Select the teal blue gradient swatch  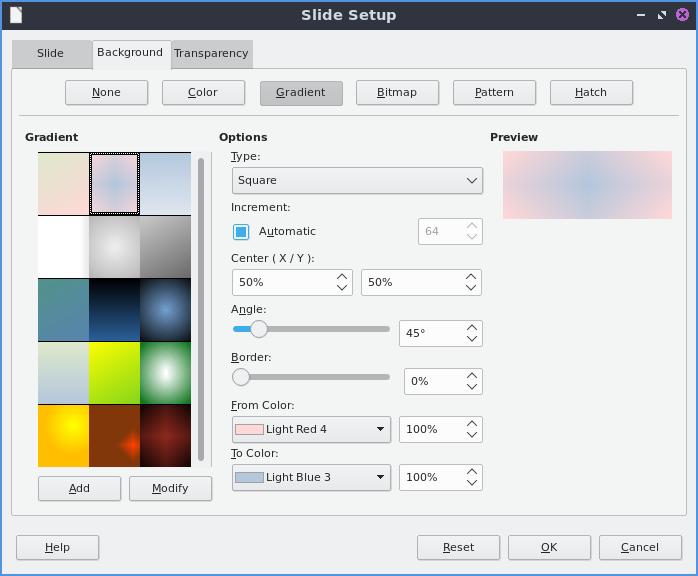63,309
